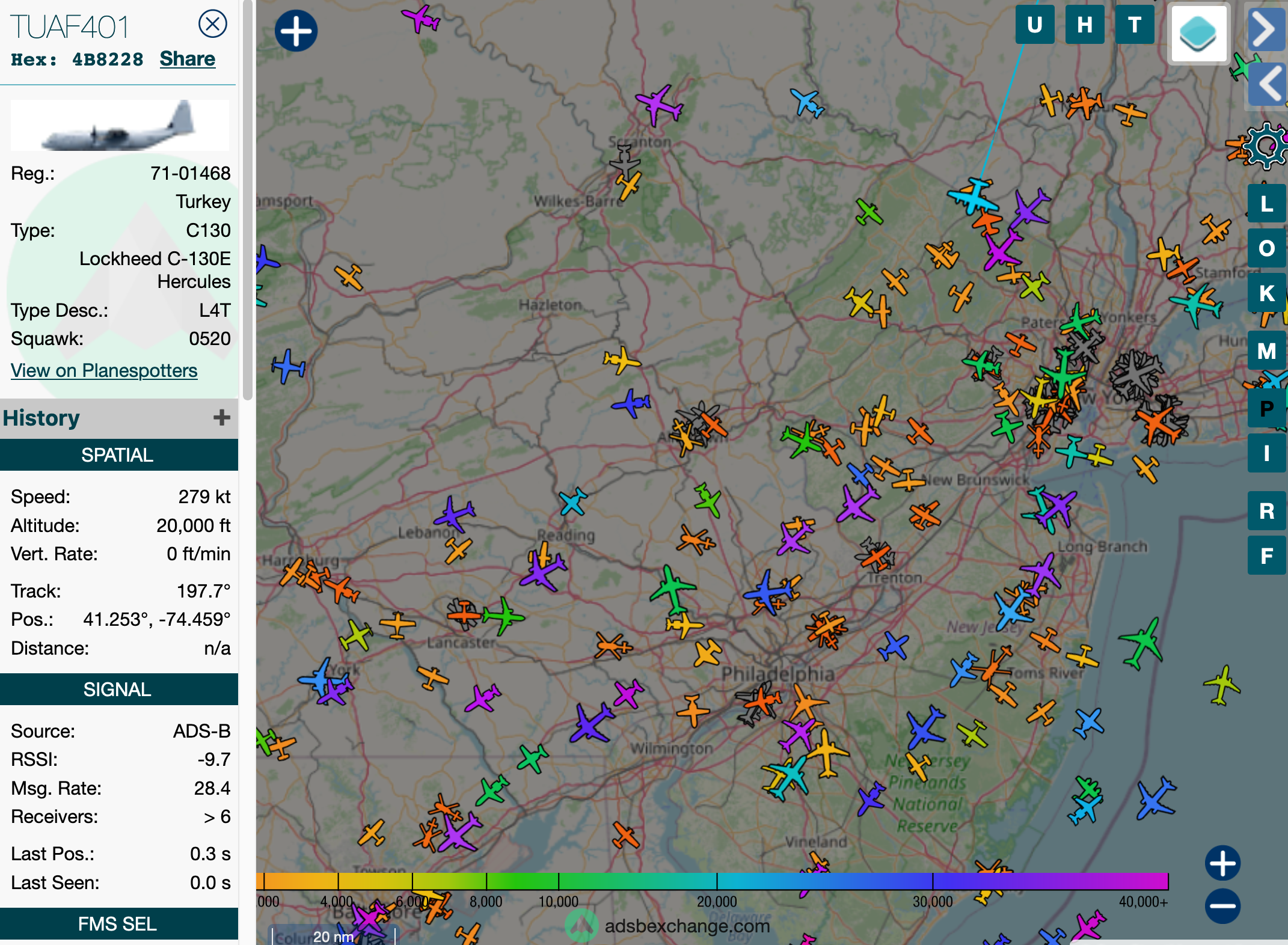Select the yellow aircraft southeast of Hazleton
The width and height of the screenshot is (1288, 945).
click(622, 360)
